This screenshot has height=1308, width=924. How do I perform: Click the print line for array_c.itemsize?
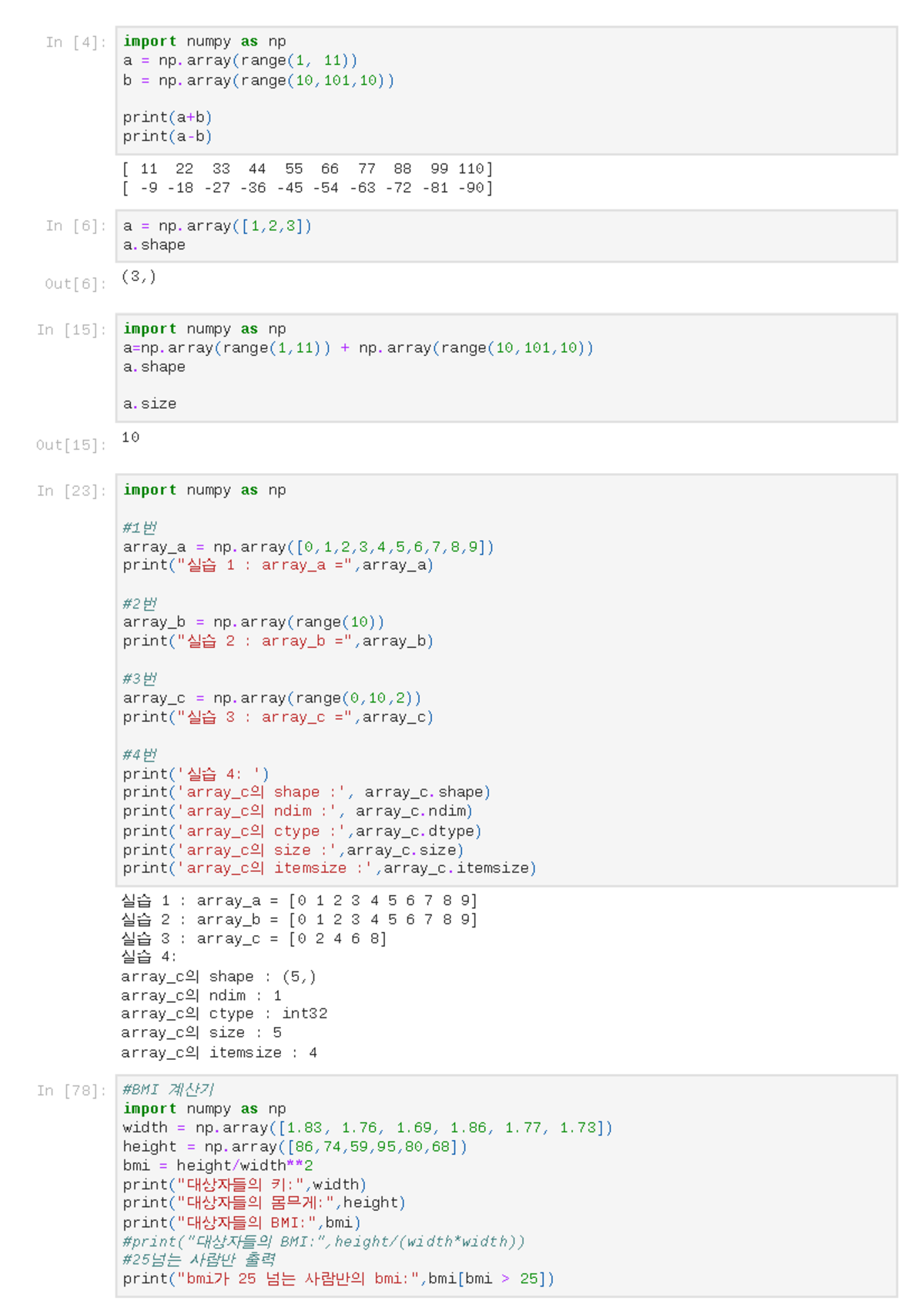(330, 868)
